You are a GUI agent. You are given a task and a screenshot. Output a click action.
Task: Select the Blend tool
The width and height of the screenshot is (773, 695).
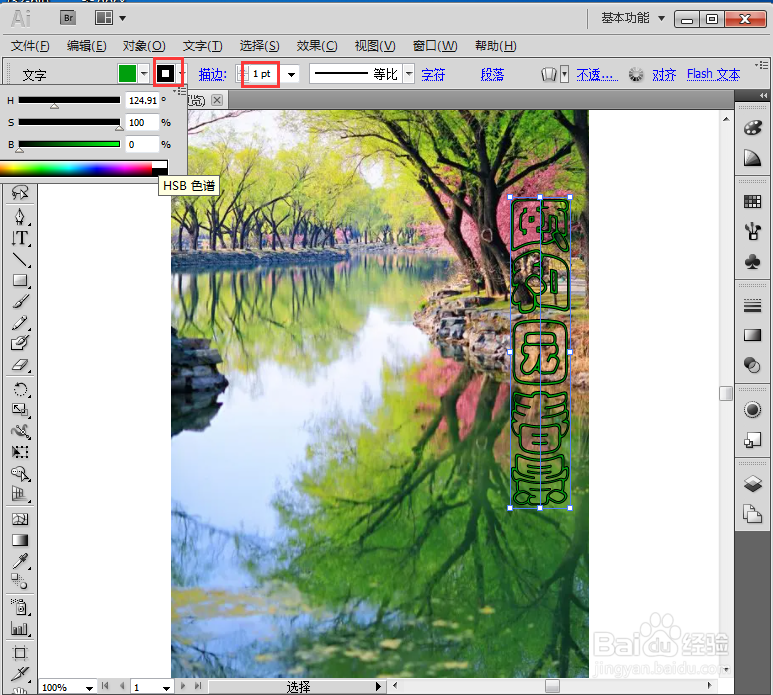[x=20, y=582]
